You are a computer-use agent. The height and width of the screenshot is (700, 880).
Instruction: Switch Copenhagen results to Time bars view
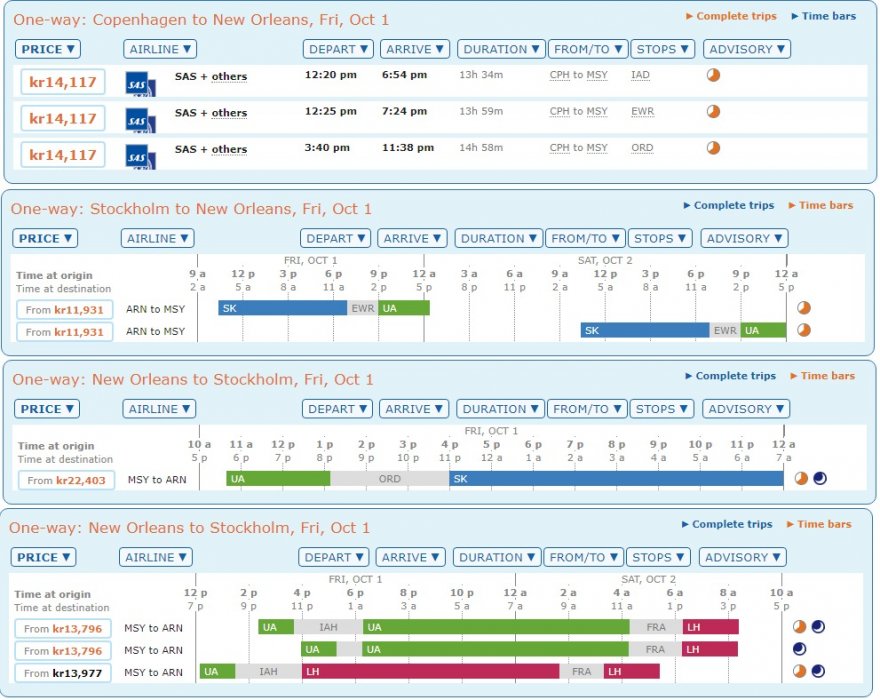(x=823, y=16)
